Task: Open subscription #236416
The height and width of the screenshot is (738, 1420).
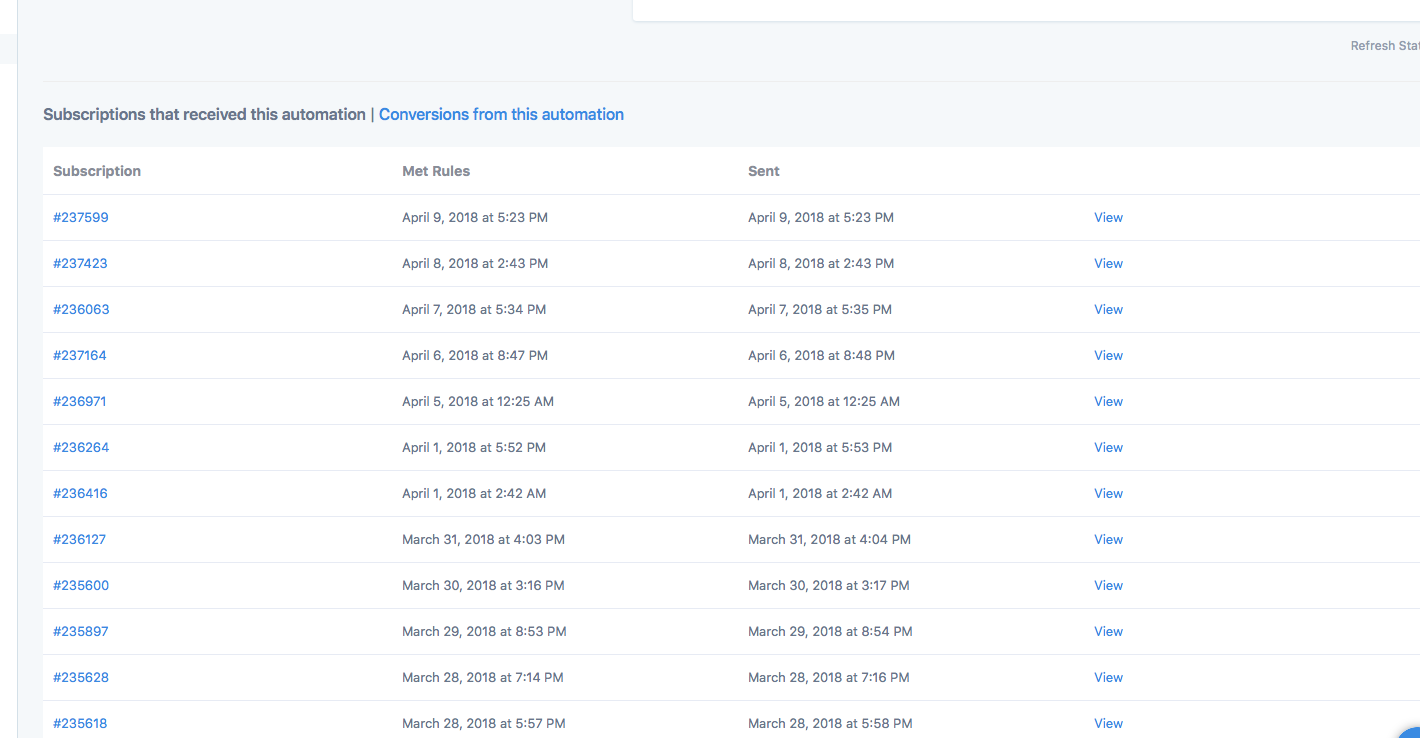Action: pos(80,493)
